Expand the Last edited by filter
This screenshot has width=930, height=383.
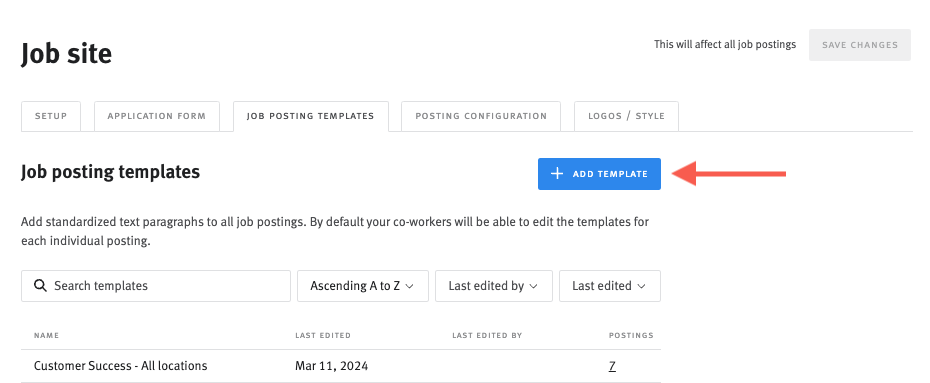[x=493, y=286]
